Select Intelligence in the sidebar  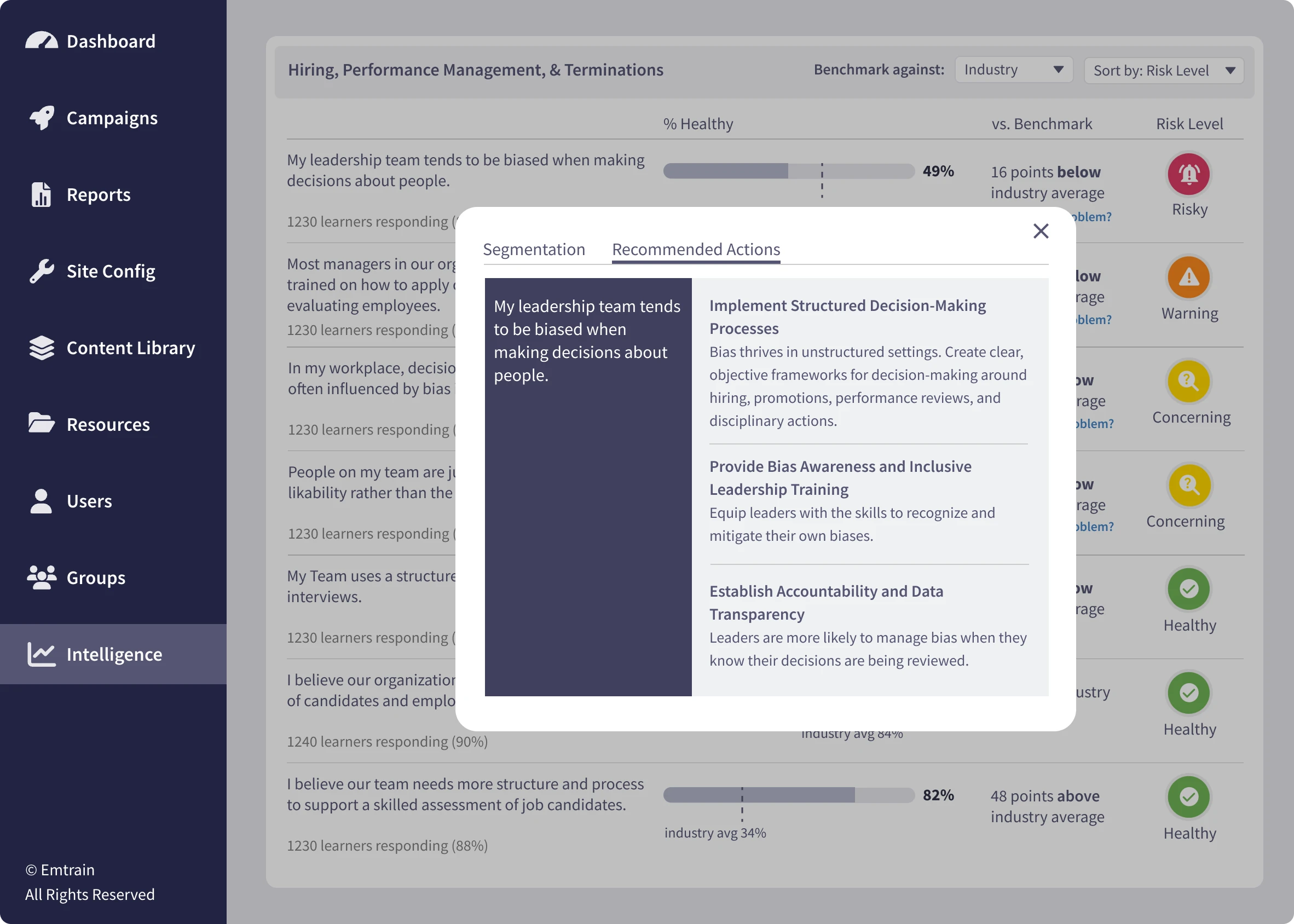114,654
